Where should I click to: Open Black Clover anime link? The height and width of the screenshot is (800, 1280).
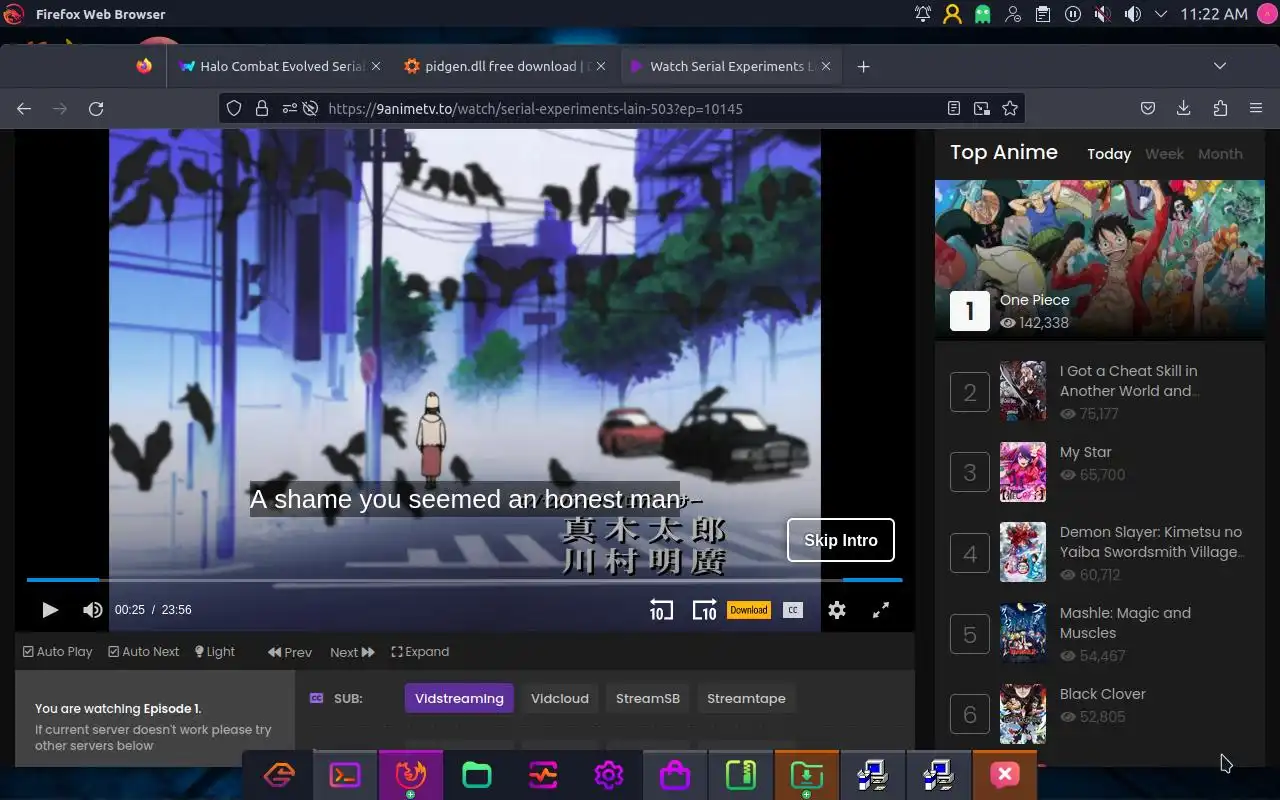point(1102,694)
